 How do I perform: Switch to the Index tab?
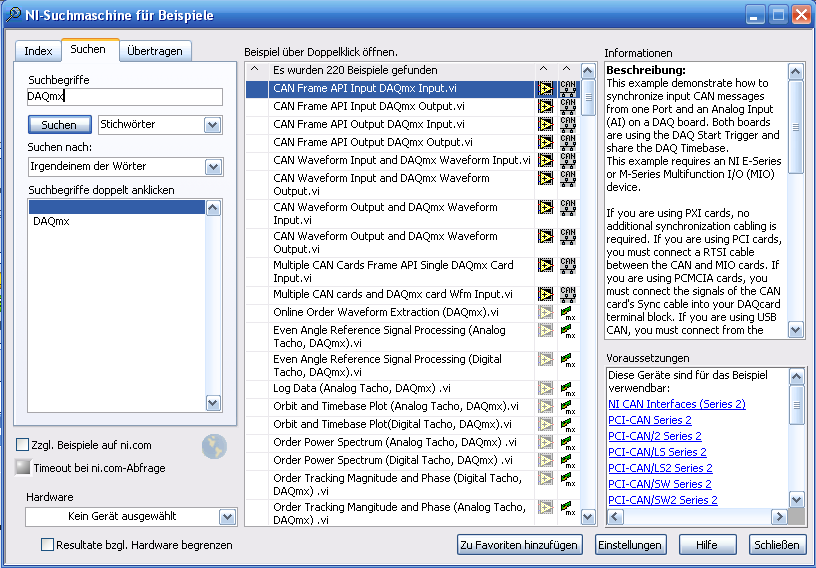pos(38,51)
